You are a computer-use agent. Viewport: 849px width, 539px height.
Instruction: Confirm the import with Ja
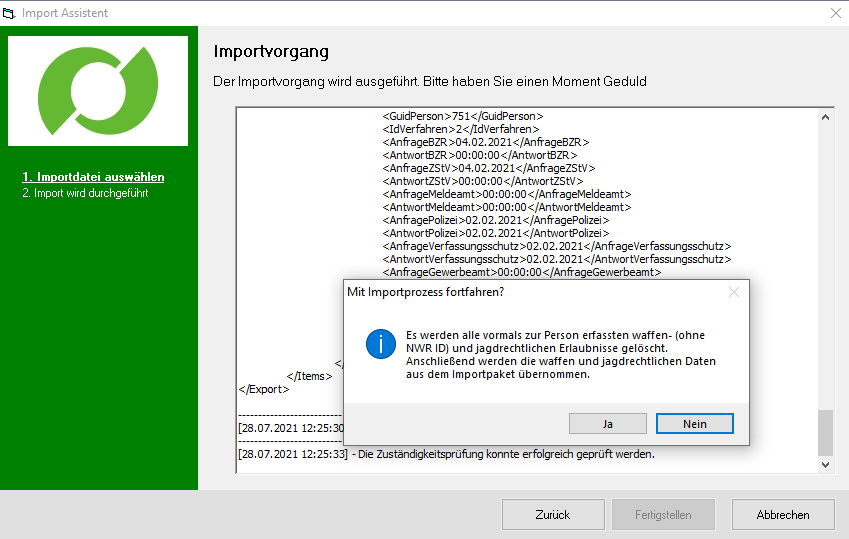(607, 424)
